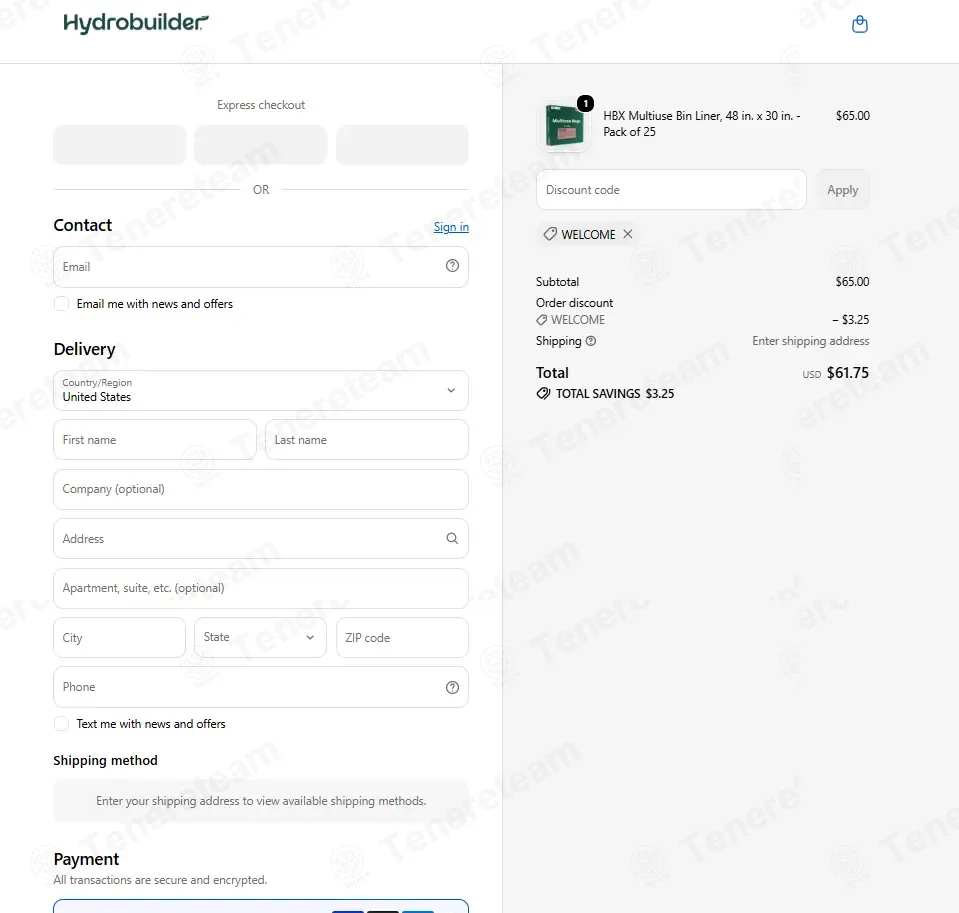Remove the WELCOME discount code

[628, 234]
